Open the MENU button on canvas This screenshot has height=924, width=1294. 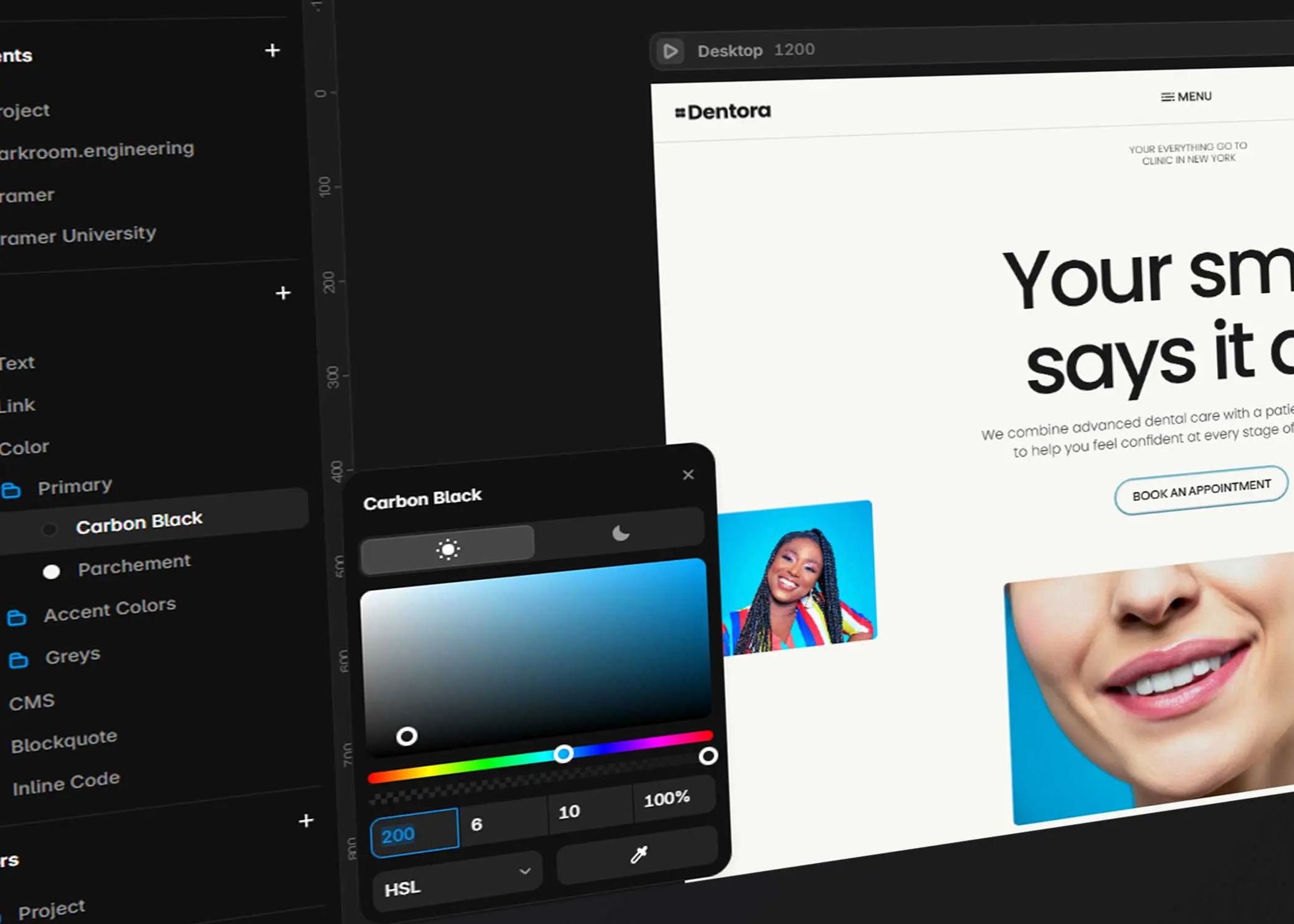point(1186,97)
